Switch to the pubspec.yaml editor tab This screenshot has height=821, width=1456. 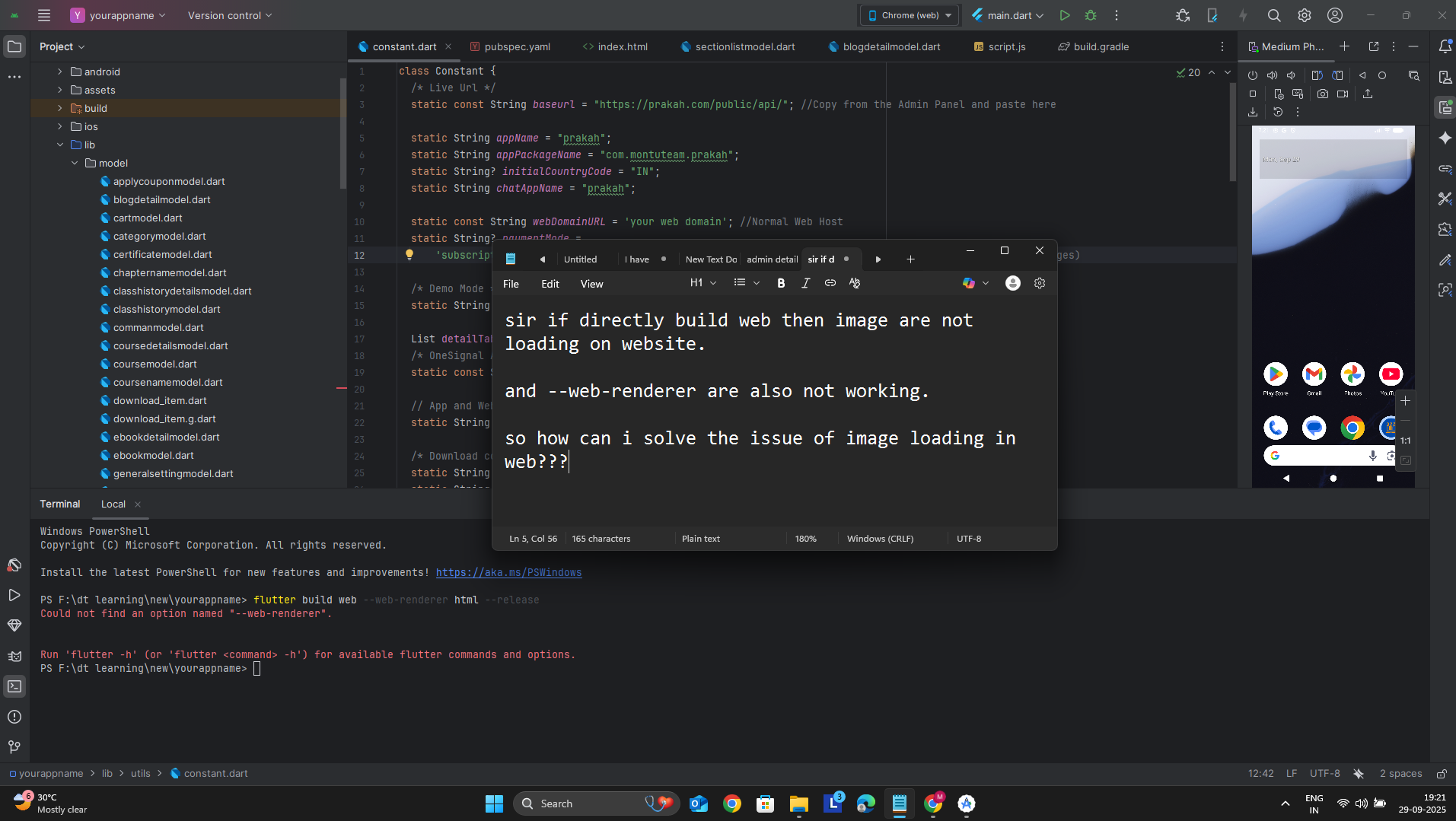[517, 46]
